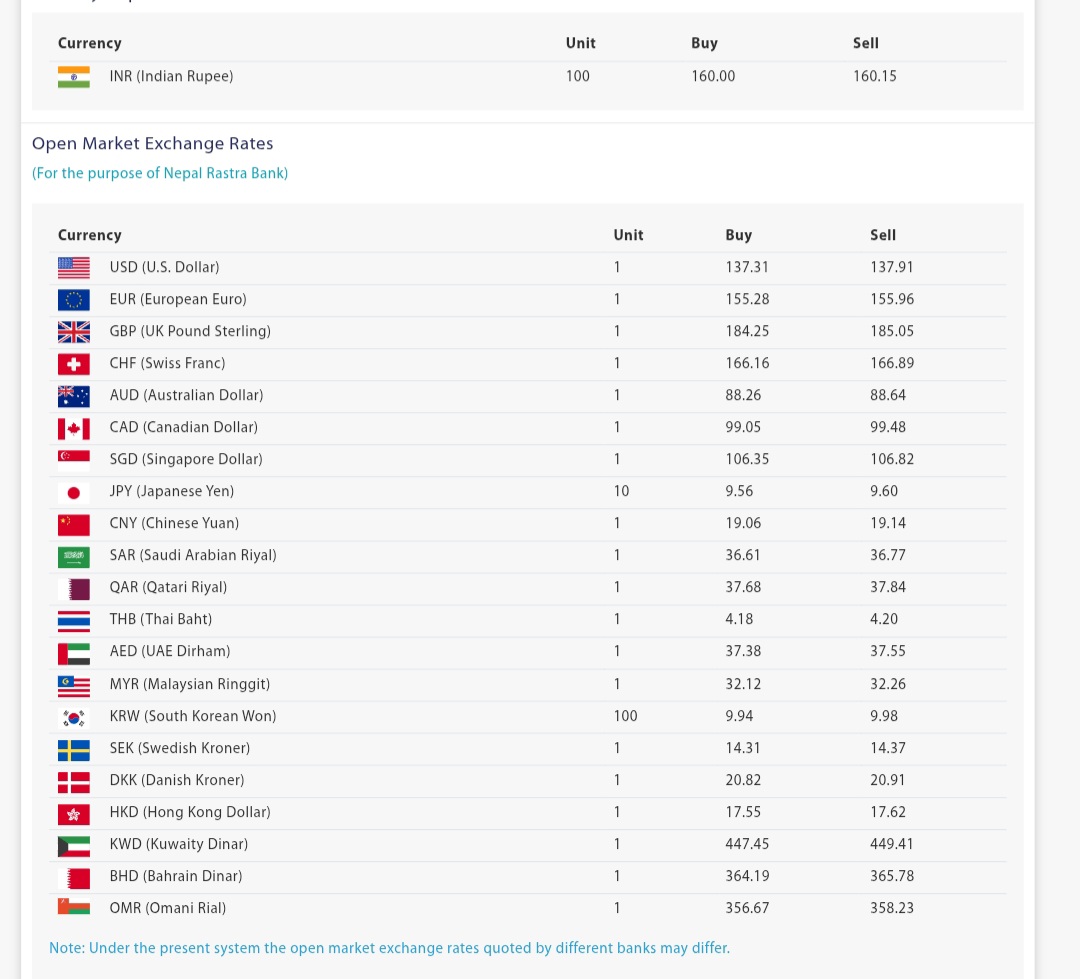The image size is (1080, 979).
Task: Click the Qatari flag icon
Action: point(74,588)
